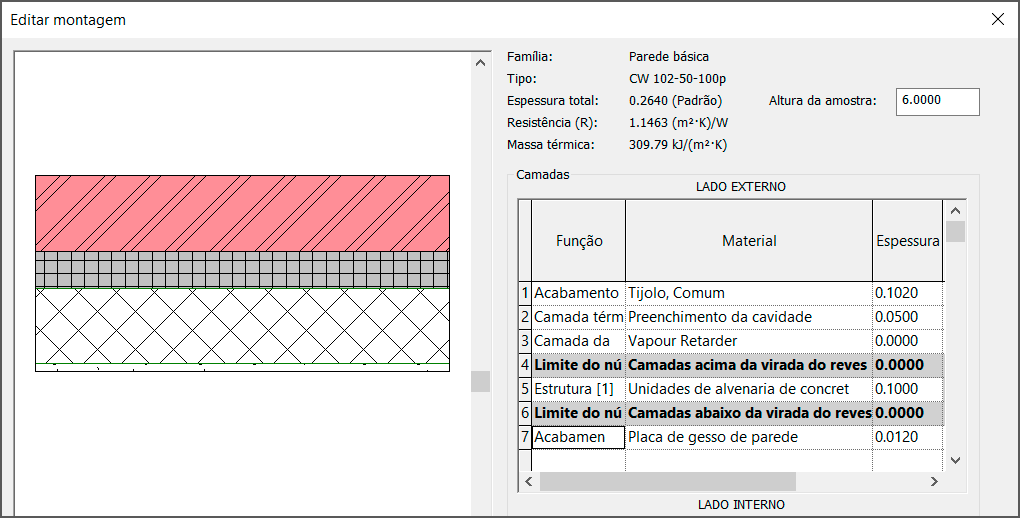Select Preenchimento da cavidade material cell
The image size is (1020, 518).
[748, 317]
